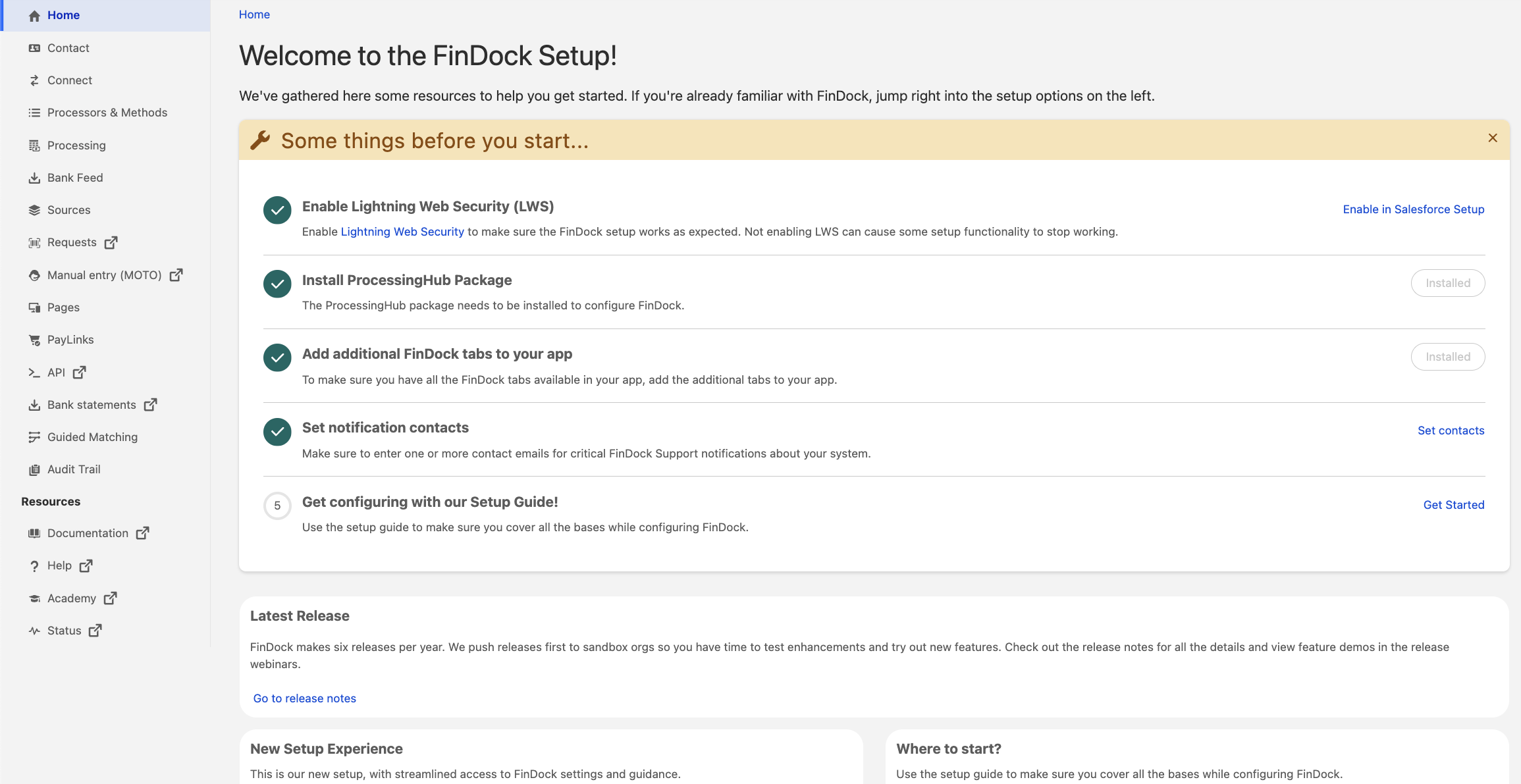Select the Guided Matching icon

pyautogui.click(x=34, y=436)
